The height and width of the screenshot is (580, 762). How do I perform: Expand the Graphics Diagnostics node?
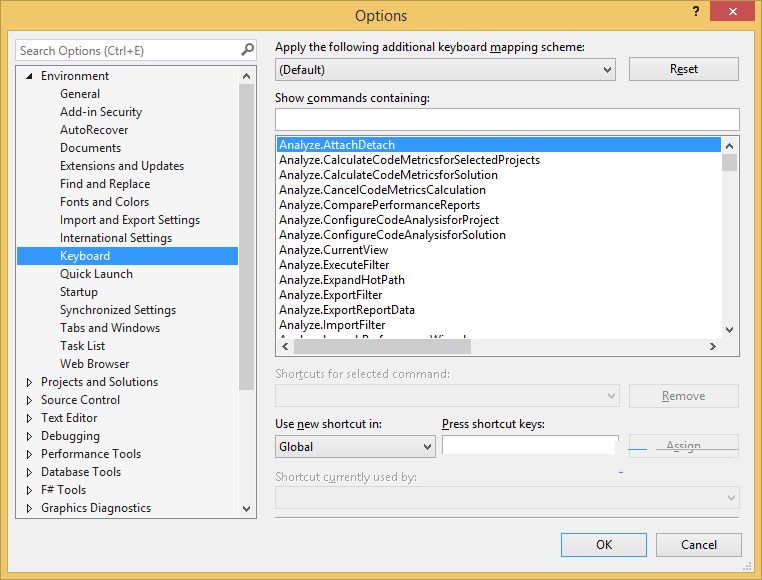point(29,508)
